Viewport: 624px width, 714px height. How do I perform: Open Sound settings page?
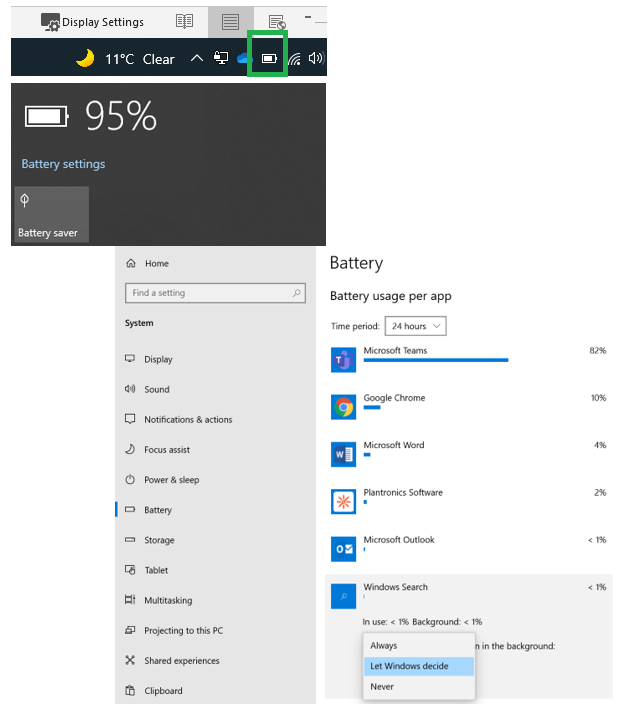[215, 389]
